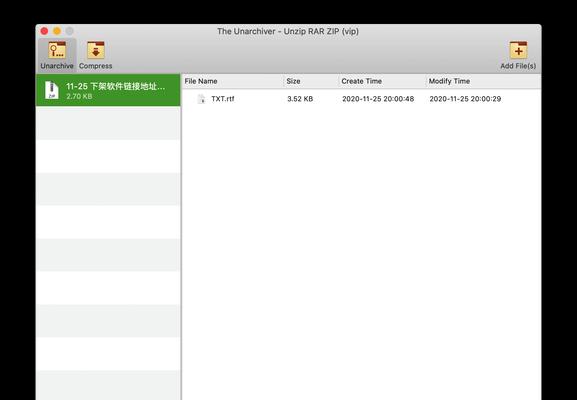The image size is (577, 400).
Task: Click the Add File(s) label
Action: 518,66
